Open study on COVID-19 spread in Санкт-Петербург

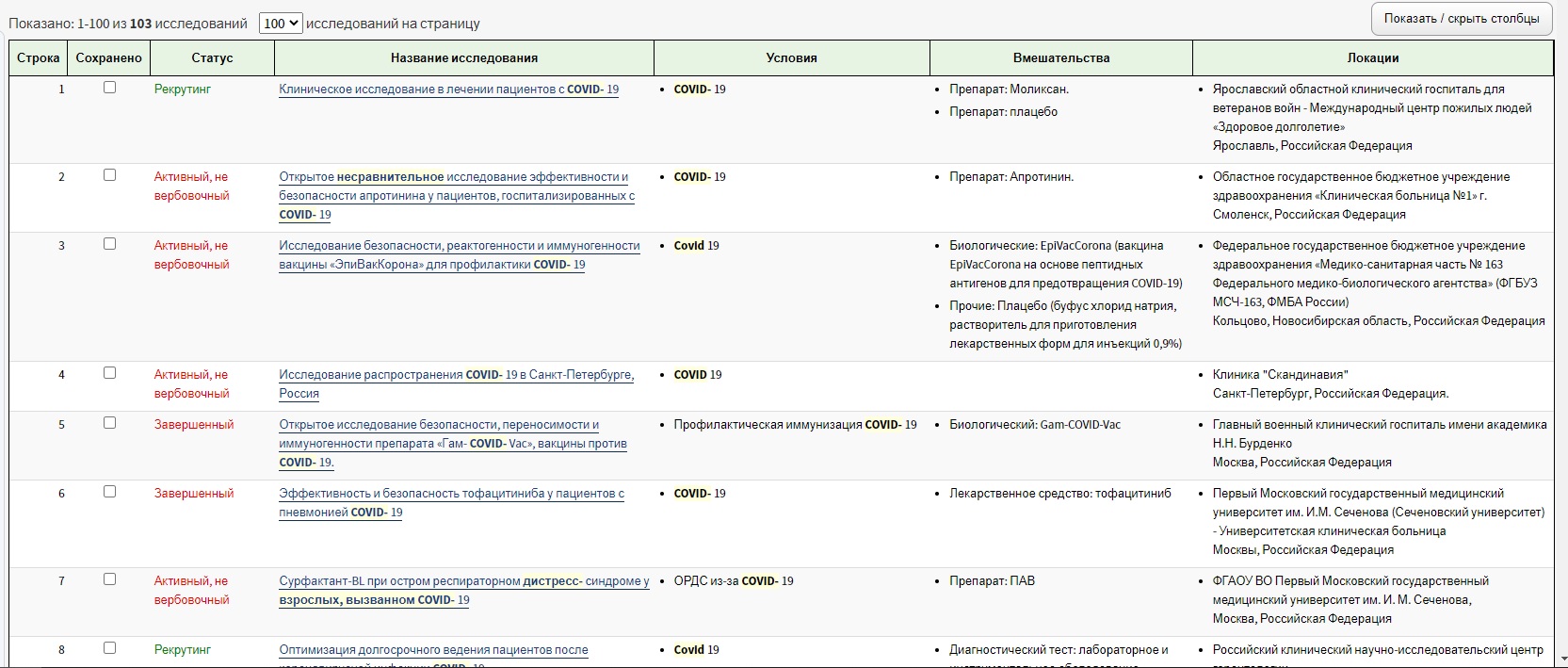pos(457,384)
